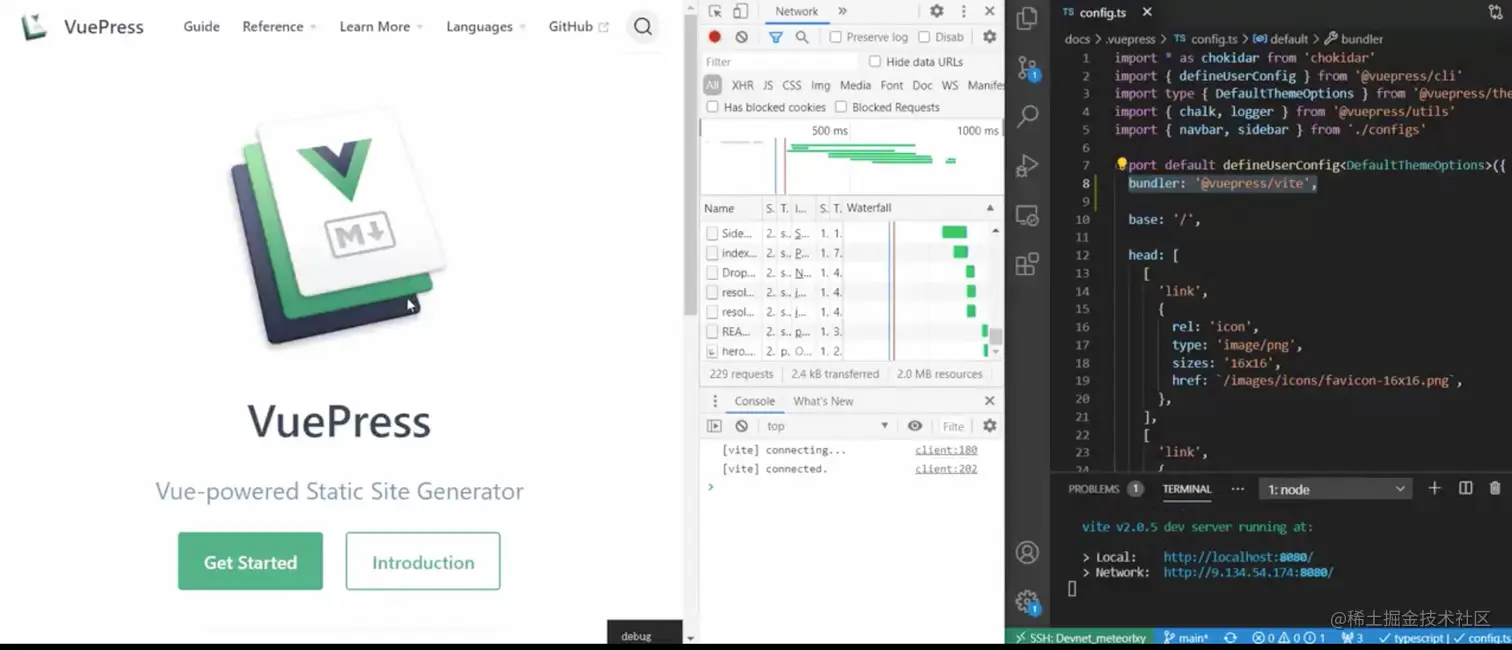1512x650 pixels.
Task: Open the Languages navbar dropdown
Action: point(486,27)
